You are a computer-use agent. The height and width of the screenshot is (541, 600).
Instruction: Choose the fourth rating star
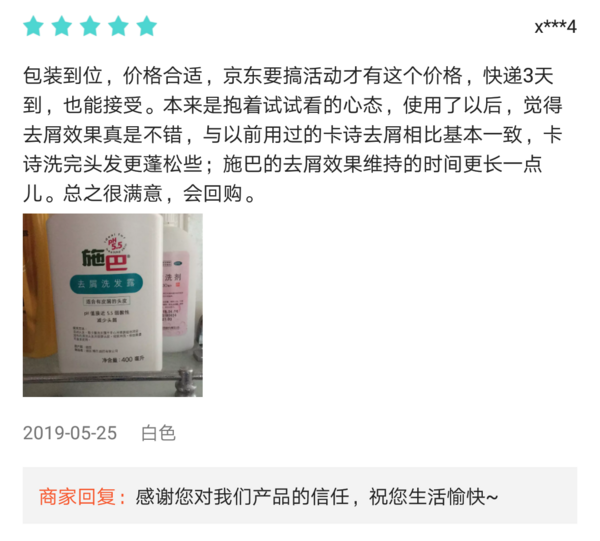click(x=118, y=26)
